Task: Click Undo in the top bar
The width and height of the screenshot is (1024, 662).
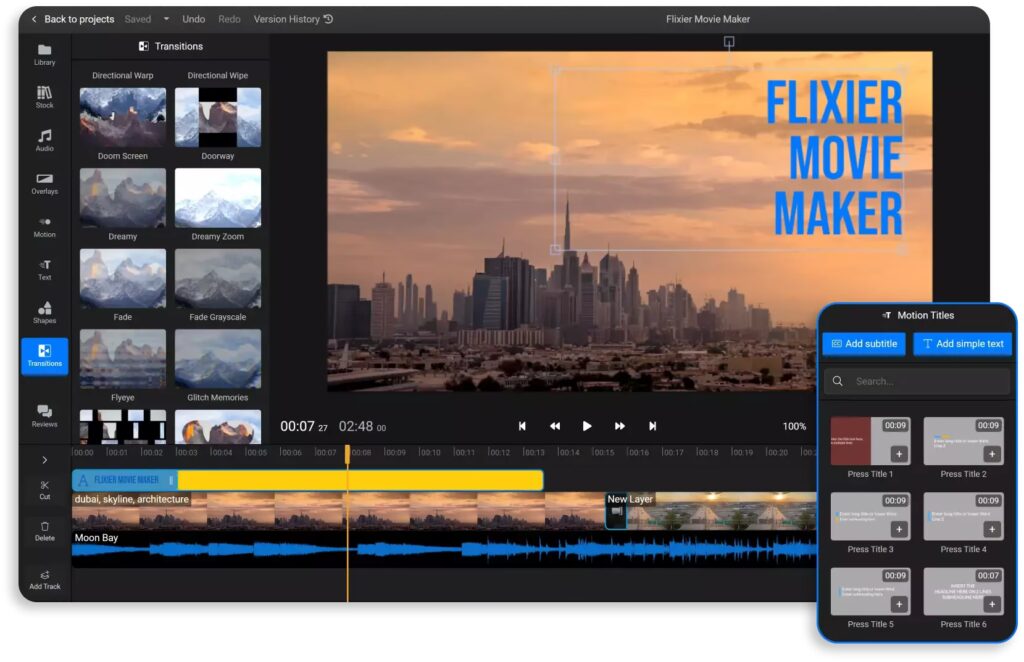Action: tap(193, 19)
